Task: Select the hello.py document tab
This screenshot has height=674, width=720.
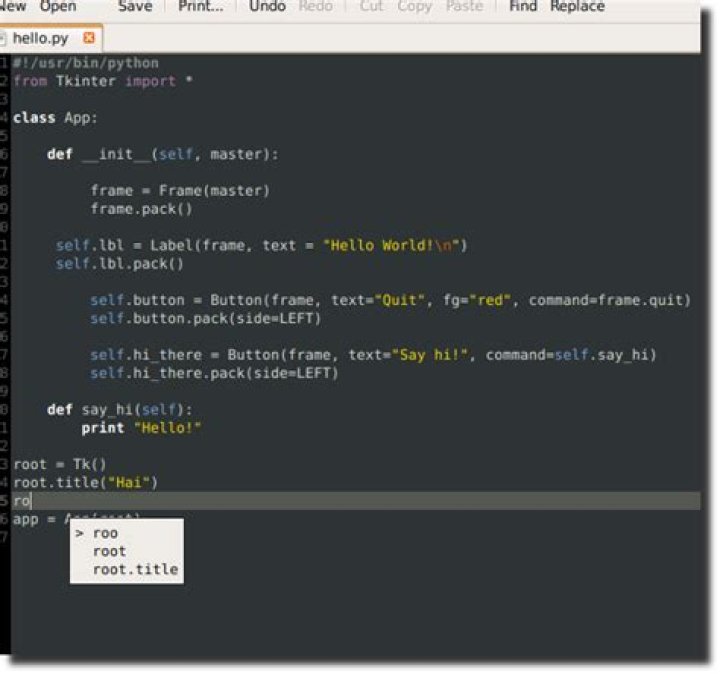Action: point(40,38)
